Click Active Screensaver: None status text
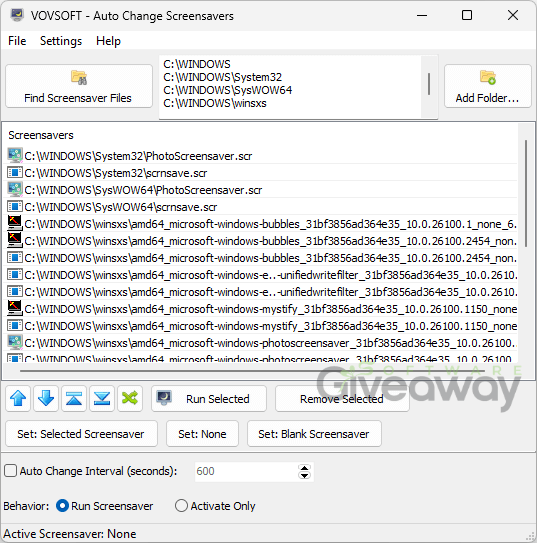The width and height of the screenshot is (537, 543). [70, 534]
